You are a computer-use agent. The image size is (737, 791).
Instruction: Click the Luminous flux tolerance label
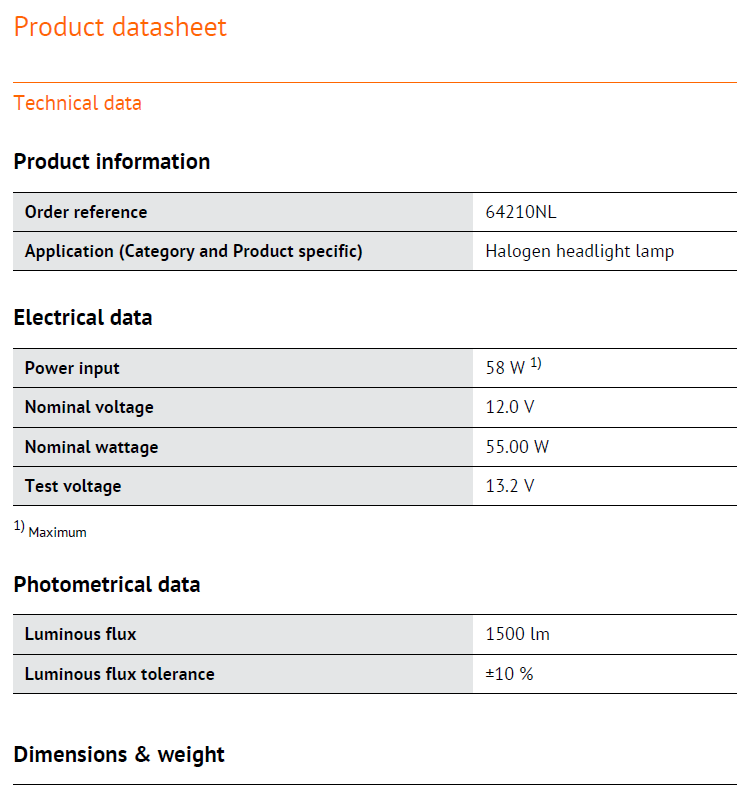coord(119,674)
